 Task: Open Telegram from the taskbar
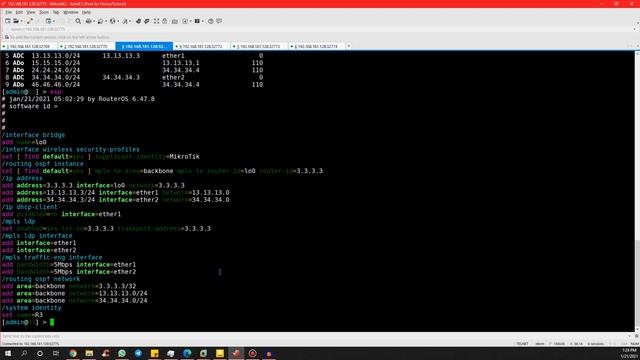tap(138, 353)
